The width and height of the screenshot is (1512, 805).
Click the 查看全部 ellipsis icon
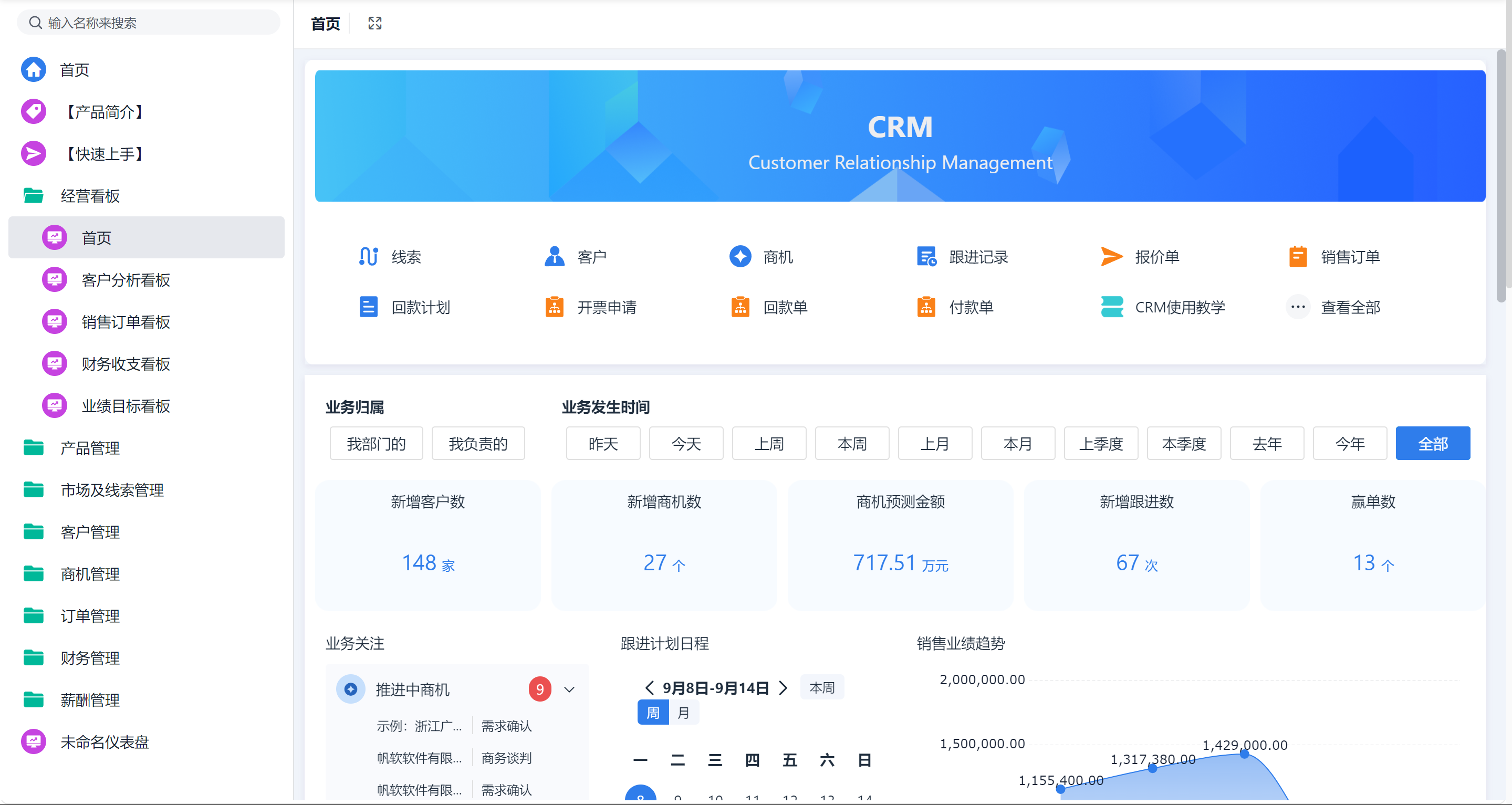[x=1297, y=307]
